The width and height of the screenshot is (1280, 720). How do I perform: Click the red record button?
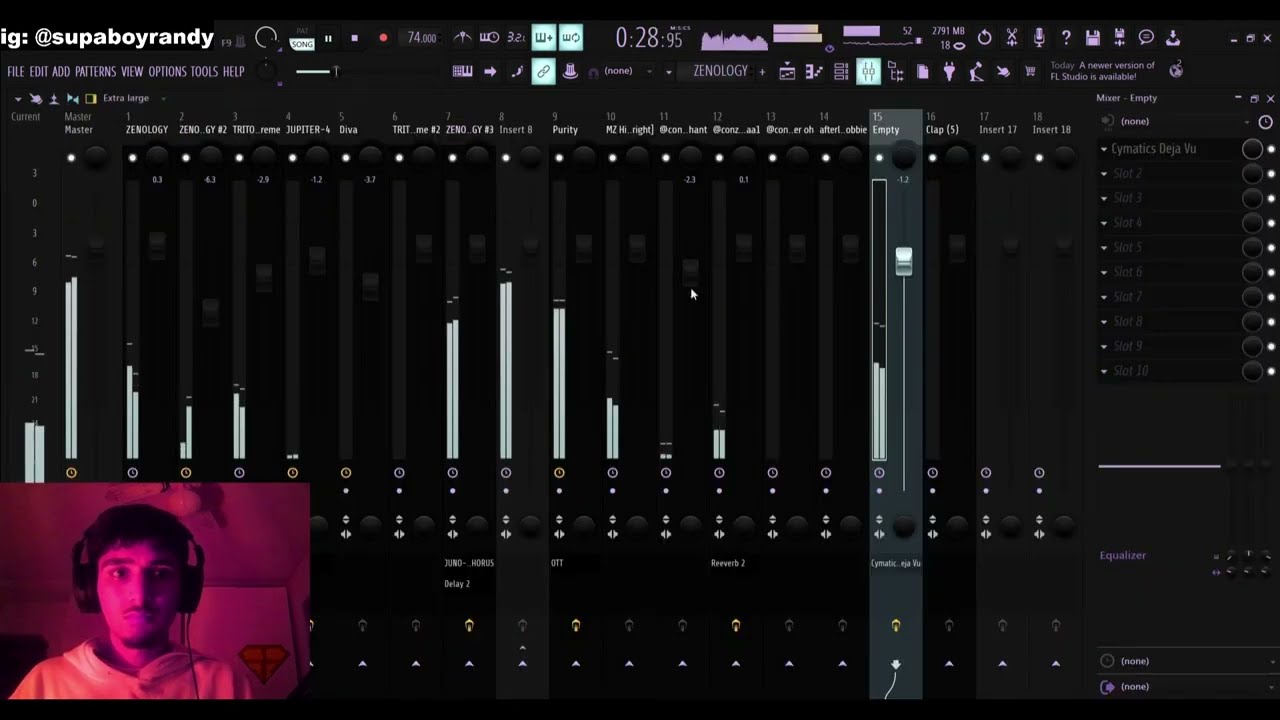point(382,38)
